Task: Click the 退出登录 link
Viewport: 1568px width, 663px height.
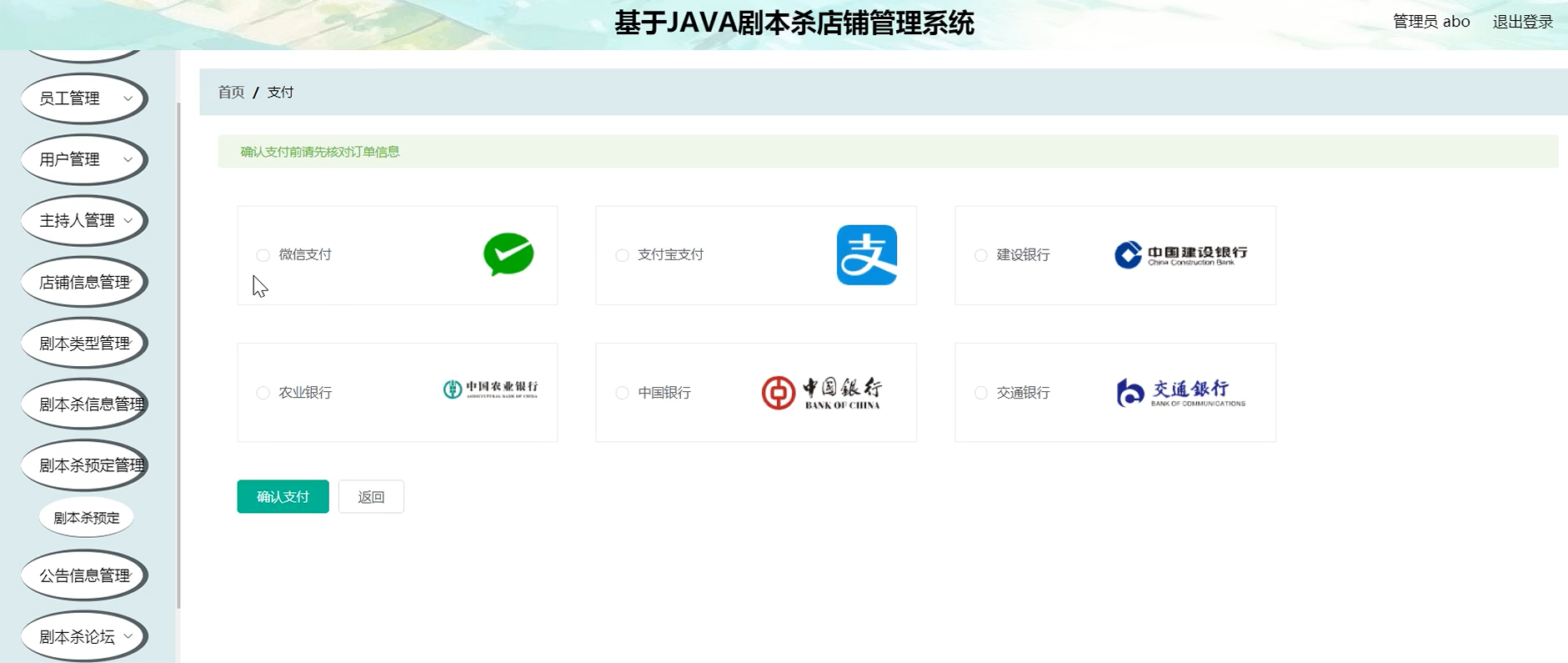Action: click(x=1522, y=22)
